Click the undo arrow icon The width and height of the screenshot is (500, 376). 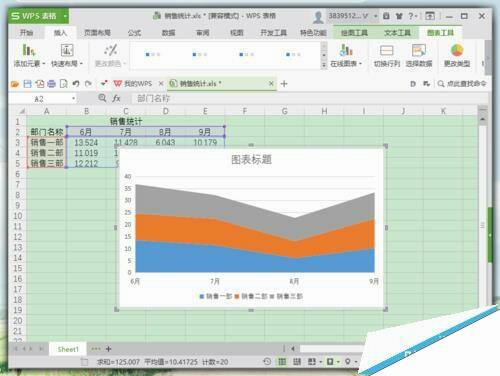pyautogui.click(x=76, y=84)
